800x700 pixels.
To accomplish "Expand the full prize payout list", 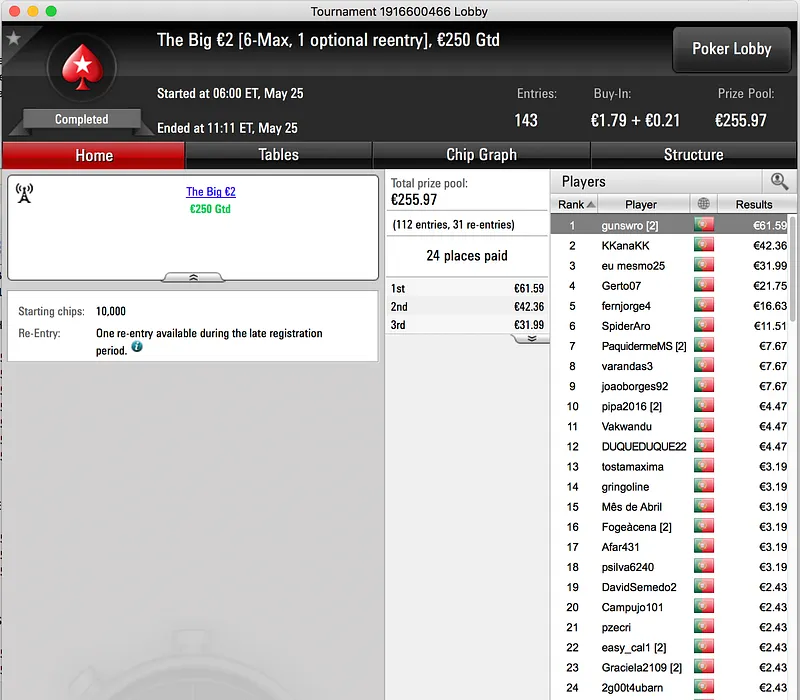I will pyautogui.click(x=531, y=339).
